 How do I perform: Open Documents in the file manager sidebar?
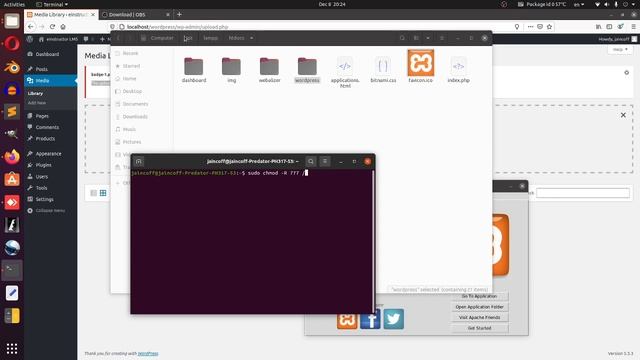135,104
